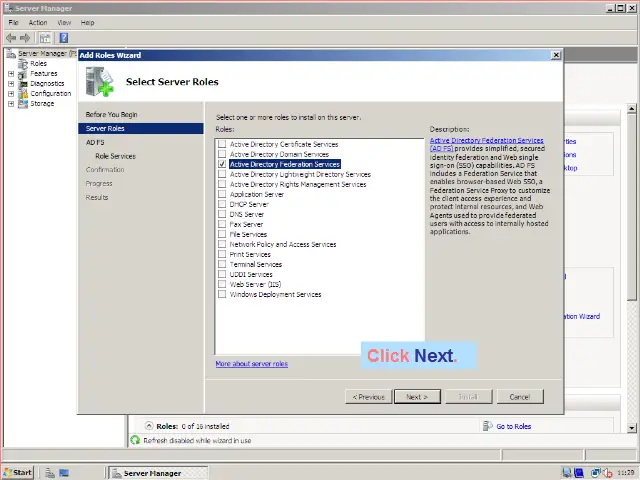Viewport: 640px width, 480px height.
Task: Click the Previous button
Action: tap(369, 397)
